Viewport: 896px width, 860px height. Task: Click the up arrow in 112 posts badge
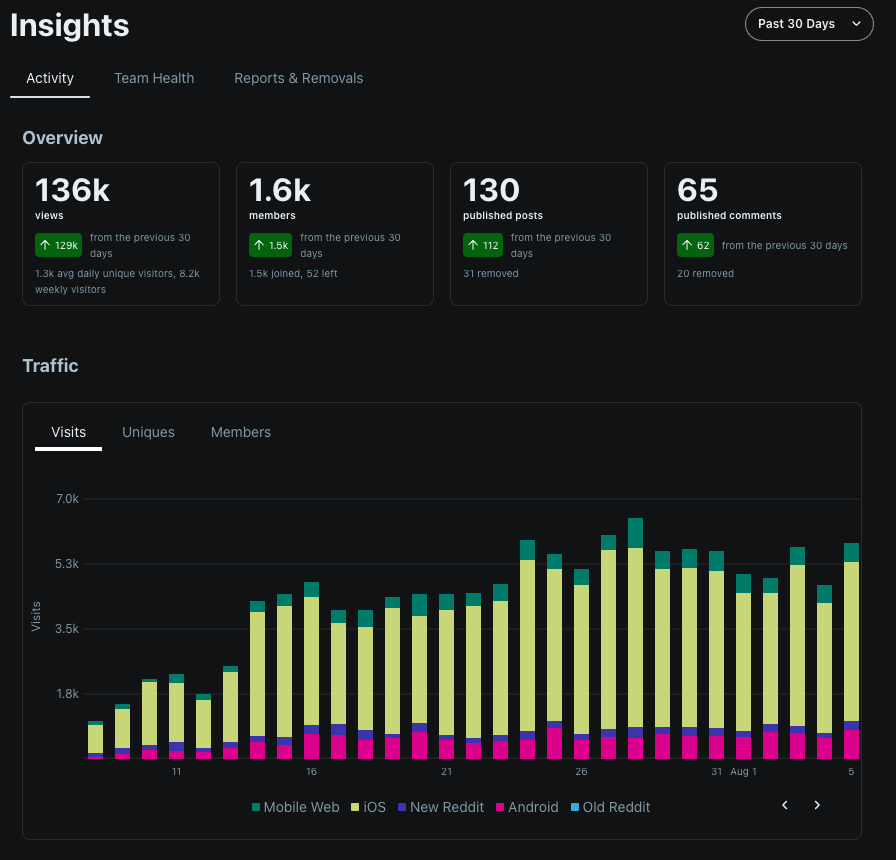pos(473,245)
